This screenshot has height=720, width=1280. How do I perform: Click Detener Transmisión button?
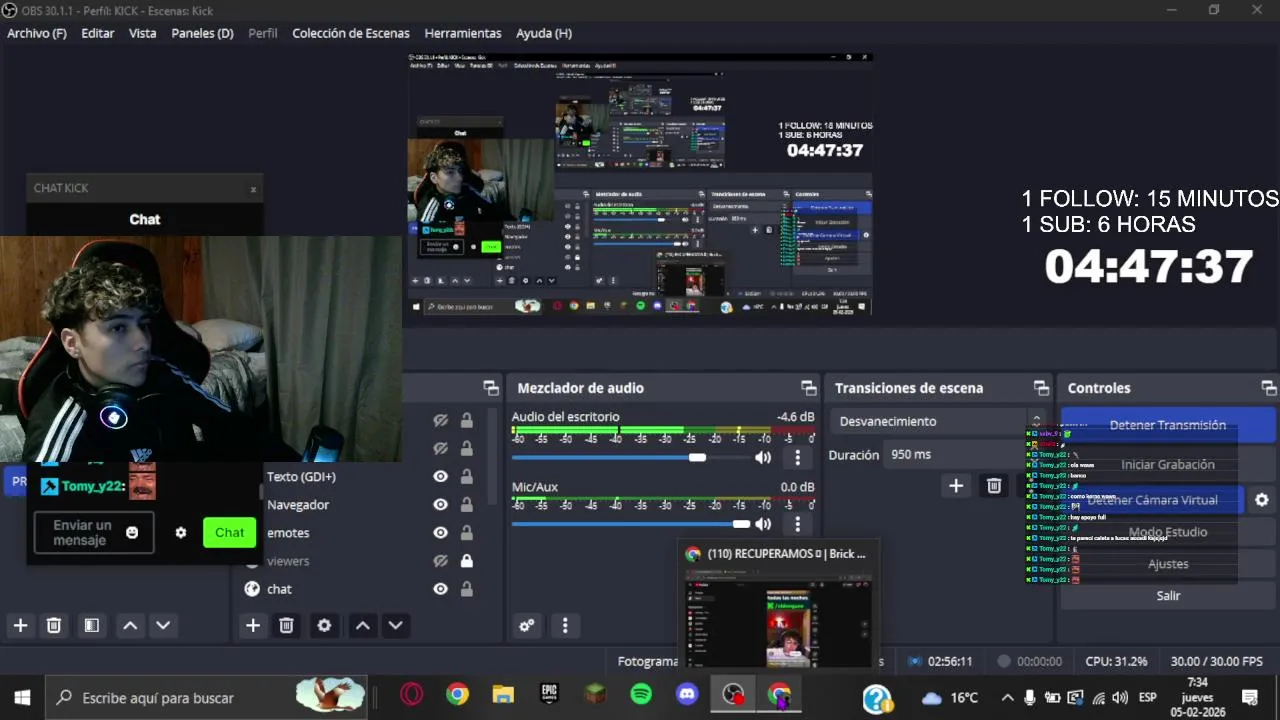pos(1168,425)
